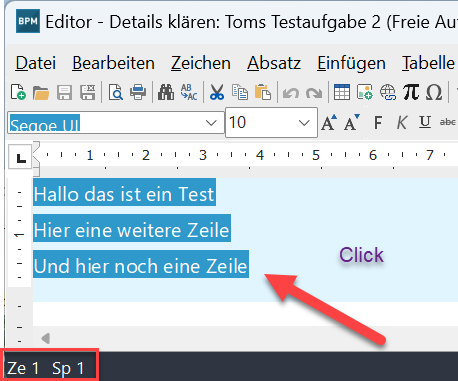Paste from the clipboard

pyautogui.click(x=263, y=92)
